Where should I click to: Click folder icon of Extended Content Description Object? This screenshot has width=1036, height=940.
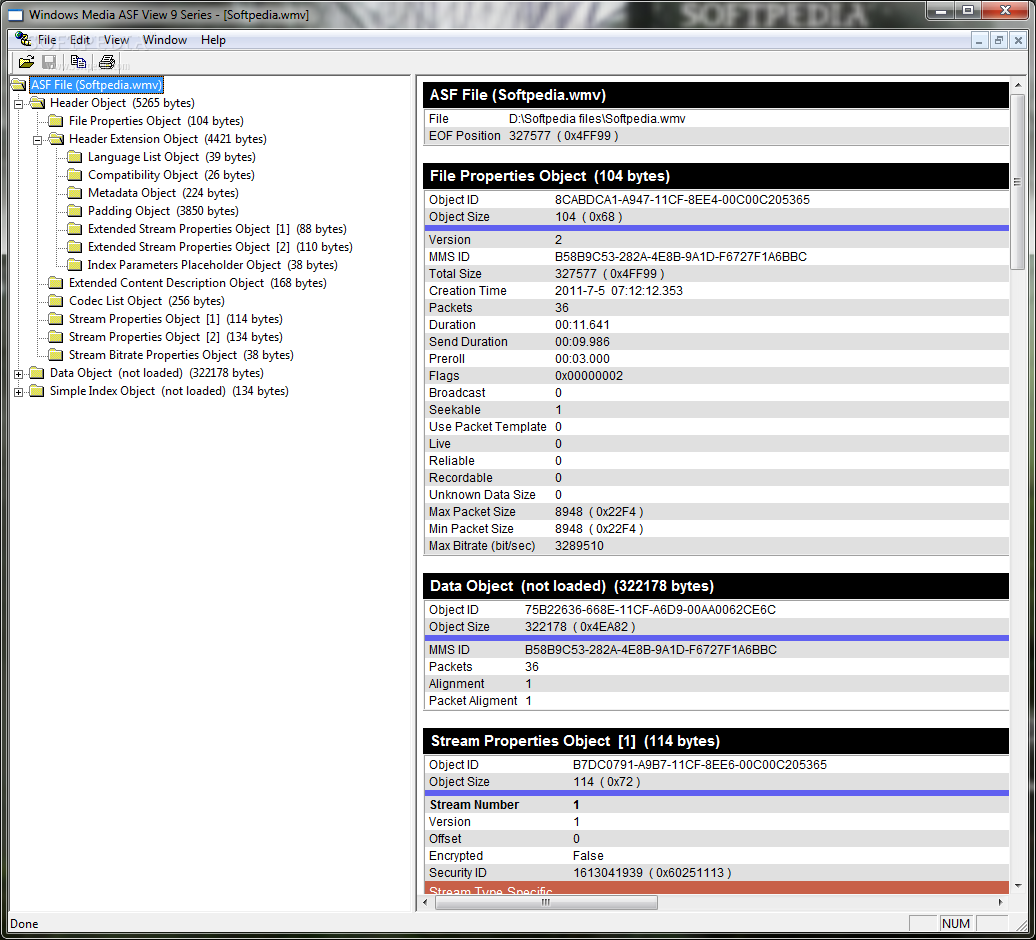(x=56, y=283)
